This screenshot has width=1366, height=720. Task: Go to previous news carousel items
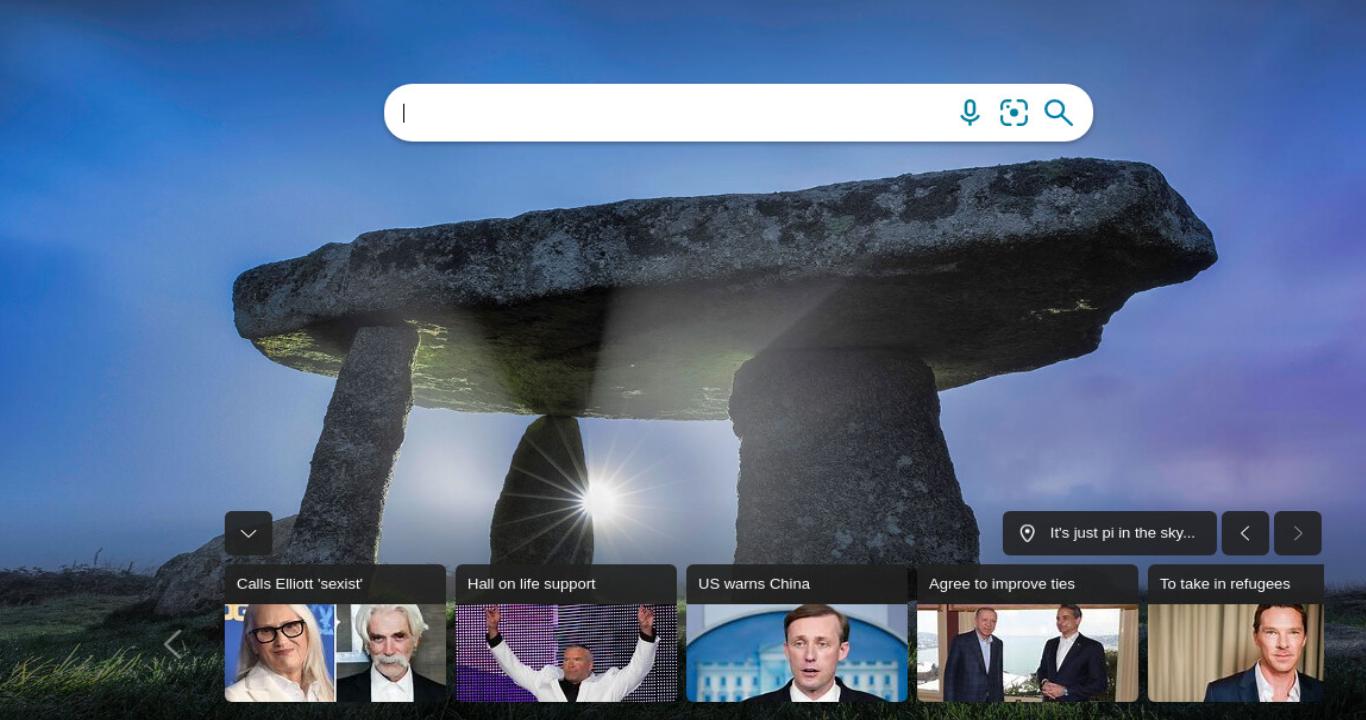173,644
